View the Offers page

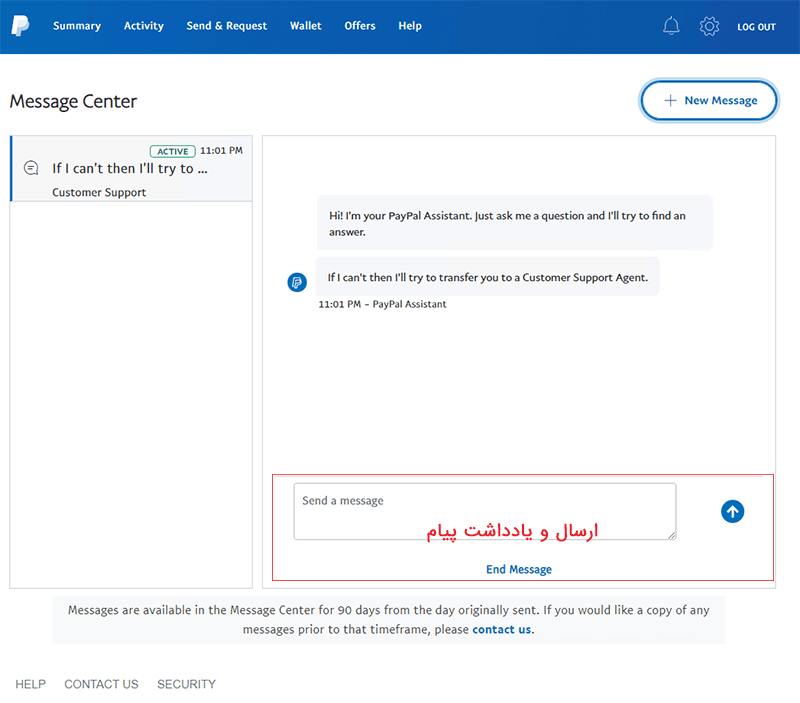(x=360, y=26)
